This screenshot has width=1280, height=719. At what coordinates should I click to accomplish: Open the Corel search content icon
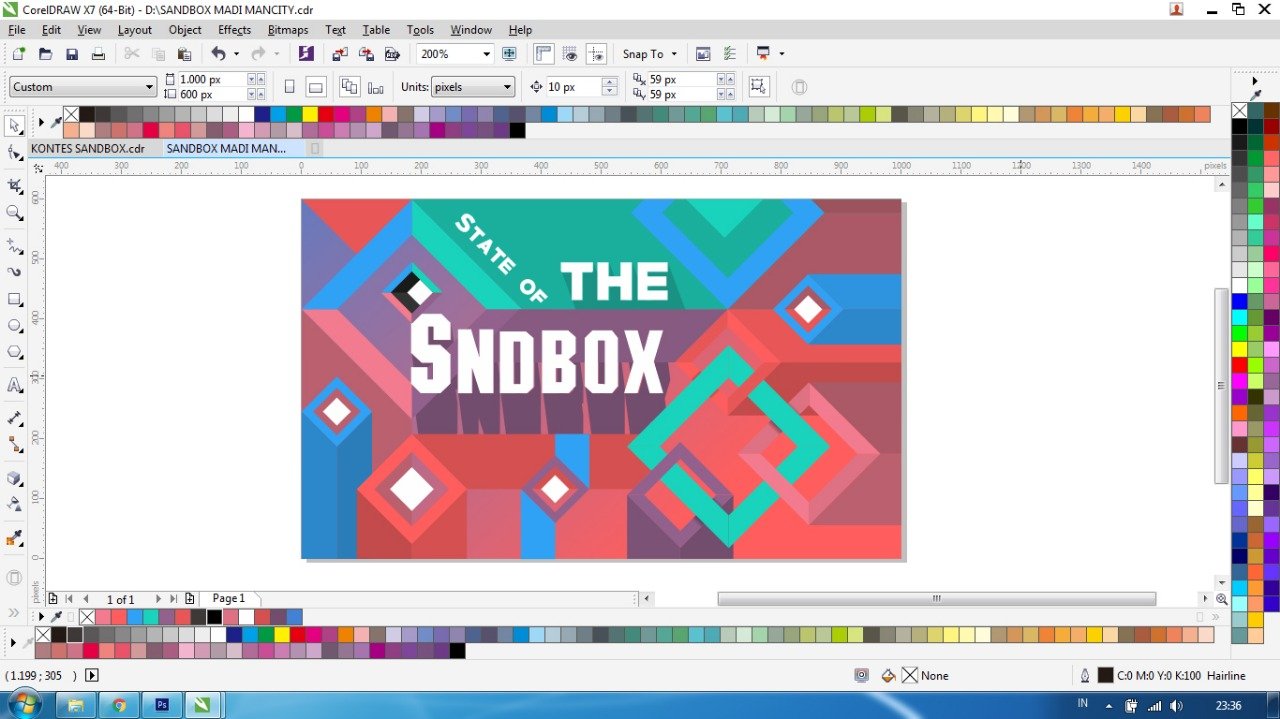point(306,54)
